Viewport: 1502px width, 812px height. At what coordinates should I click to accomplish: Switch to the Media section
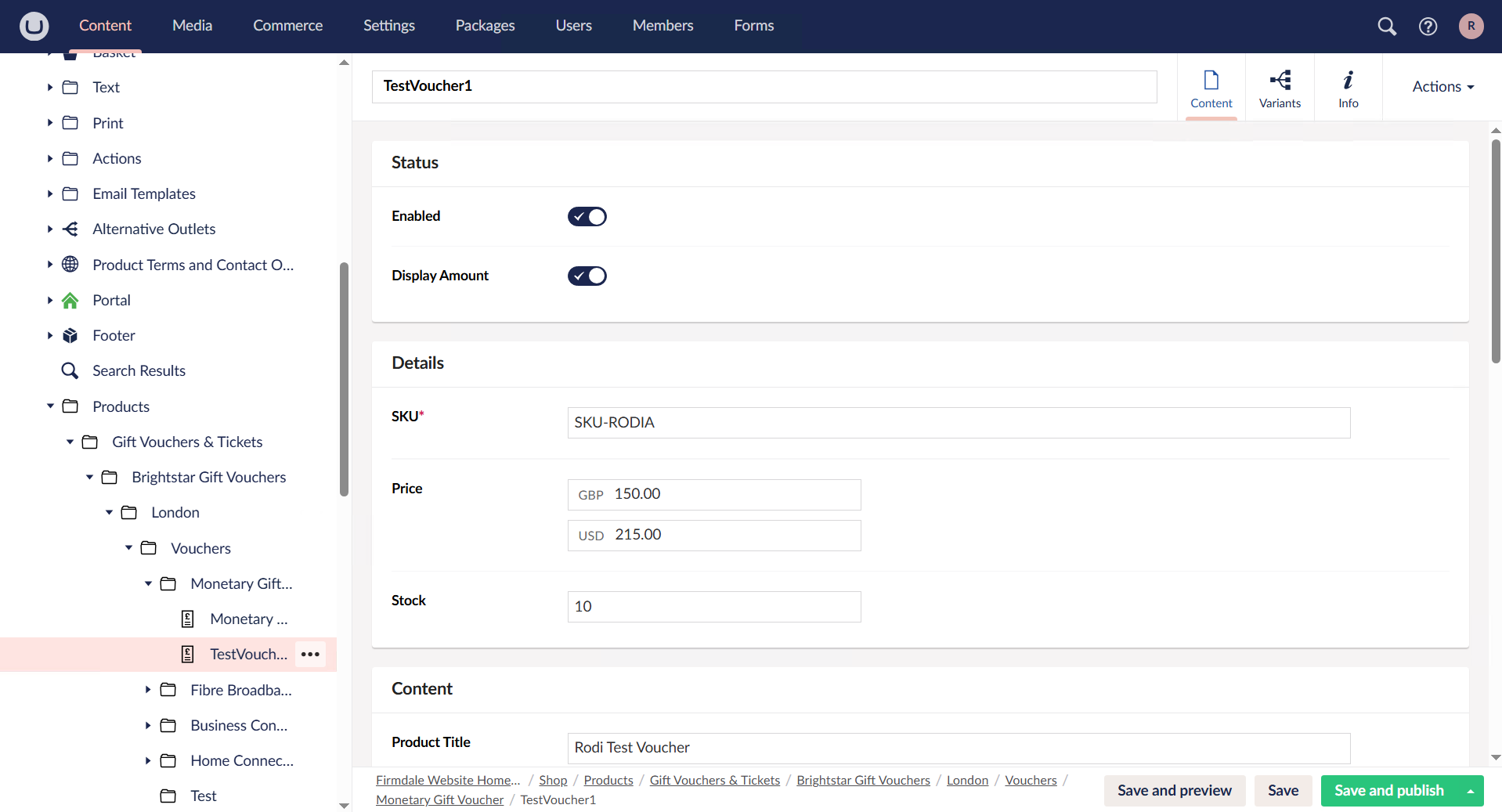191,25
